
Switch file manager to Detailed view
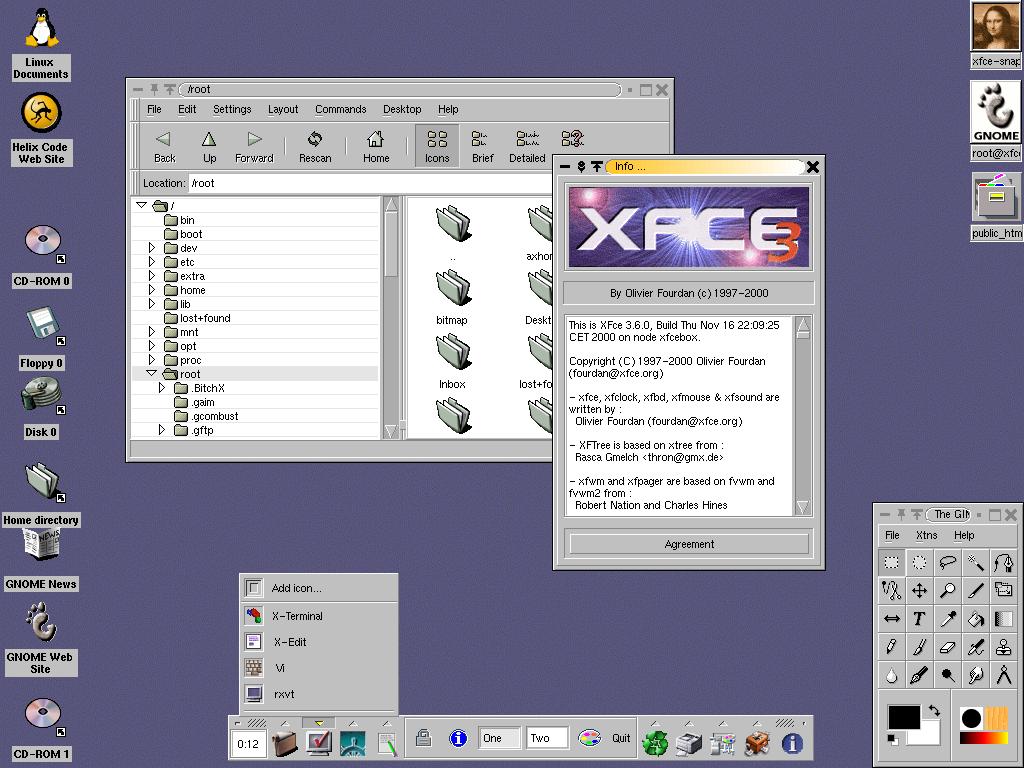(527, 146)
